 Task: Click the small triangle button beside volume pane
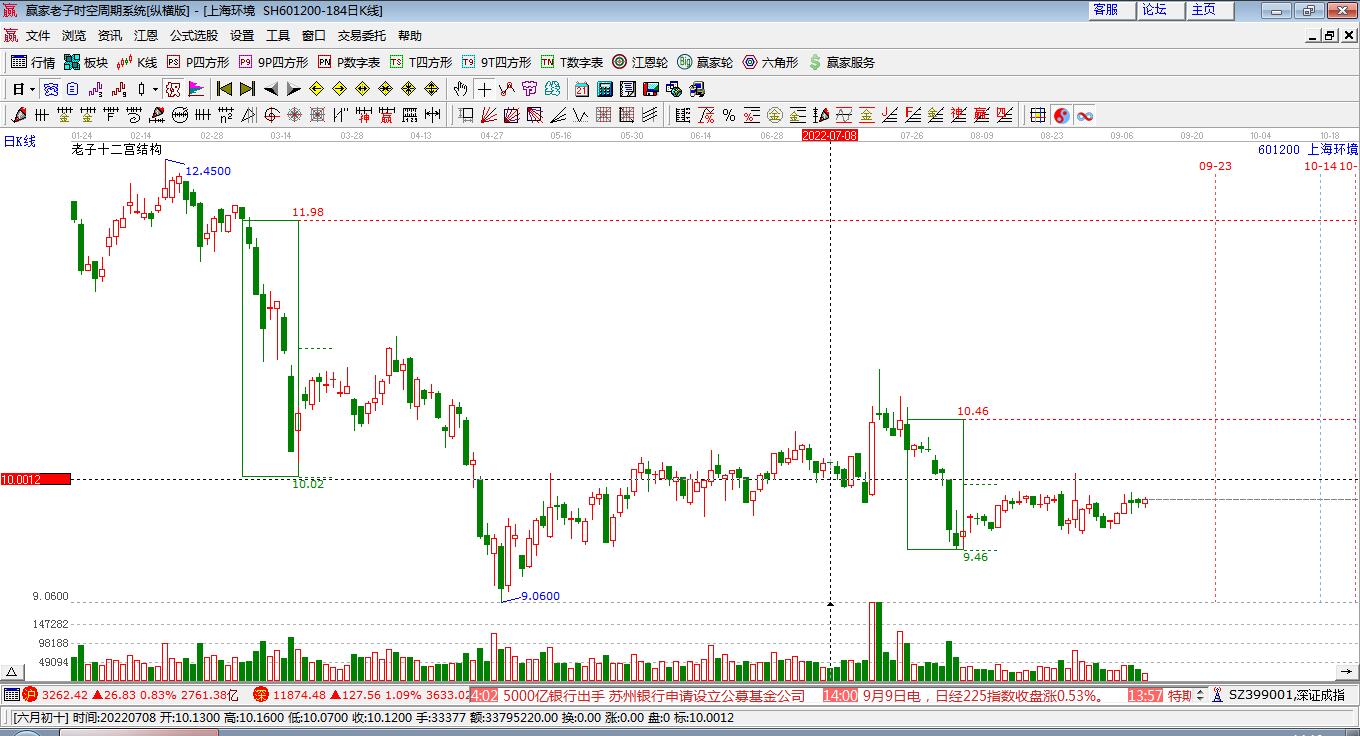click(13, 672)
